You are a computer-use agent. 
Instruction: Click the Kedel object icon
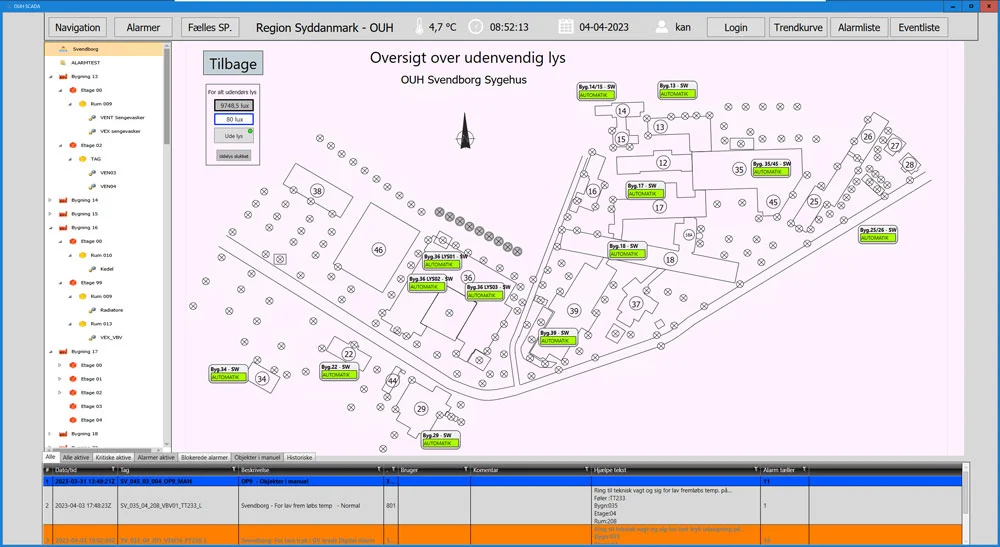click(x=92, y=269)
